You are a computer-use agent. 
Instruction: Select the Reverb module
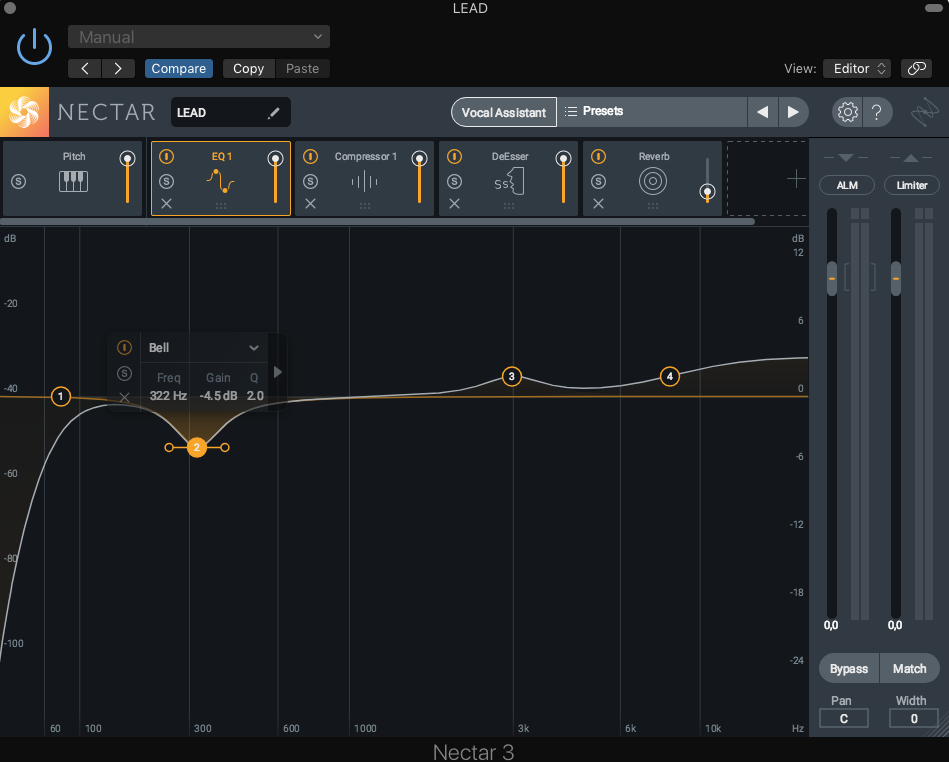click(653, 178)
